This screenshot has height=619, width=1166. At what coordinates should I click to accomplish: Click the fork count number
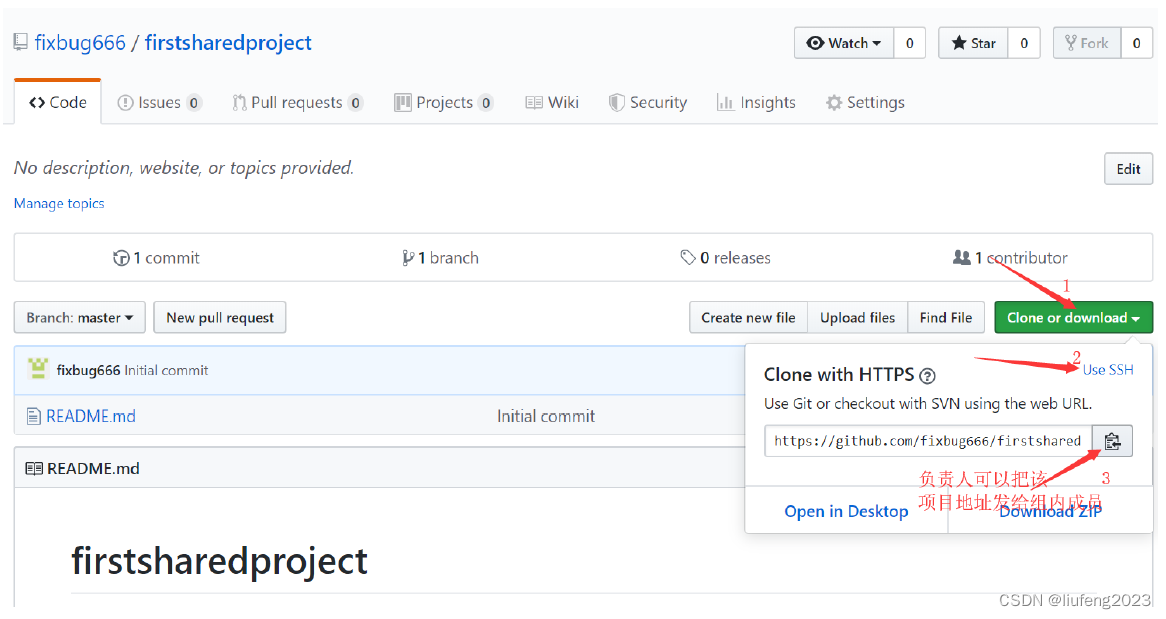coord(1136,43)
